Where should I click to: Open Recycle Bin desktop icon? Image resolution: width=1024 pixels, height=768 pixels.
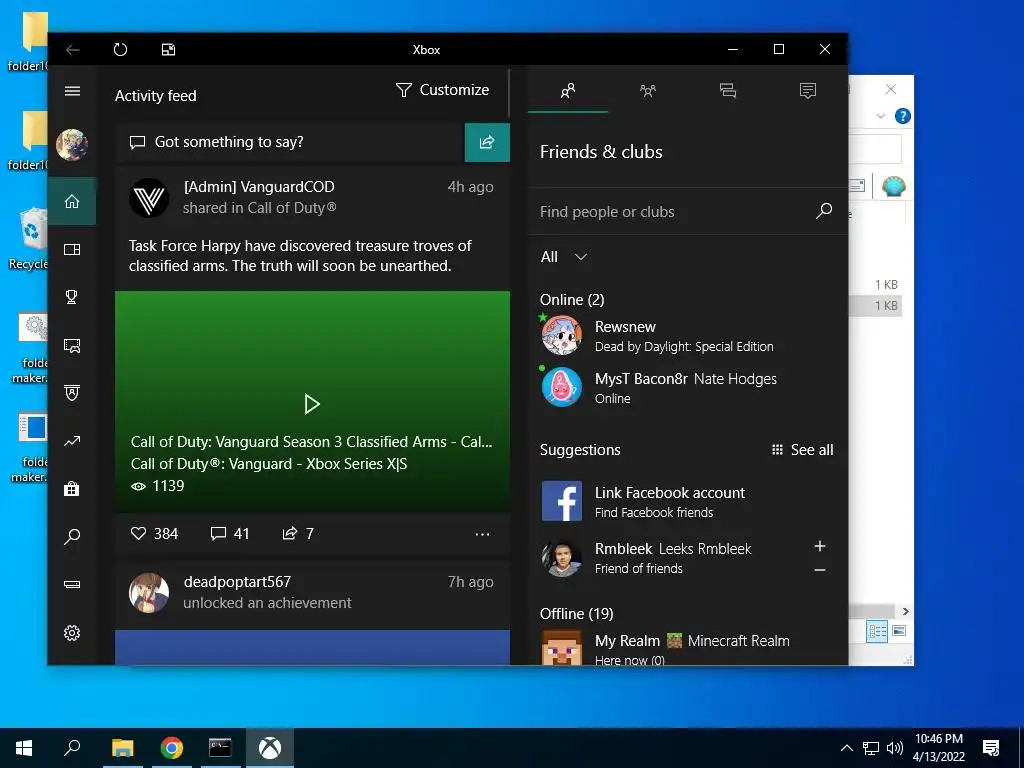(x=29, y=239)
